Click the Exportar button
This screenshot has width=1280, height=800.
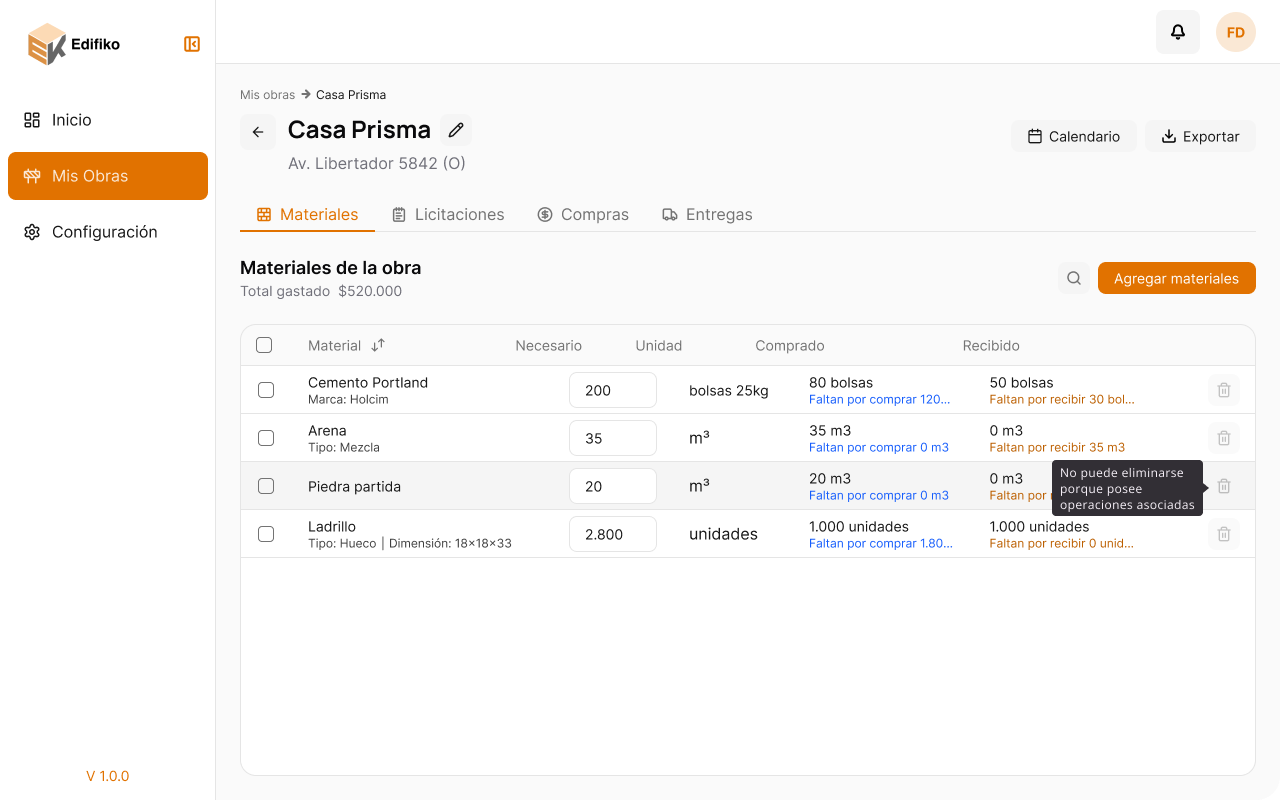pyautogui.click(x=1200, y=136)
